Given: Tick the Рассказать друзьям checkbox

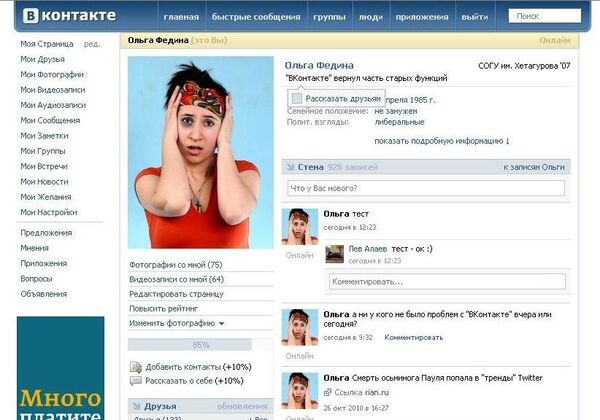Looking at the screenshot, I should (297, 99).
